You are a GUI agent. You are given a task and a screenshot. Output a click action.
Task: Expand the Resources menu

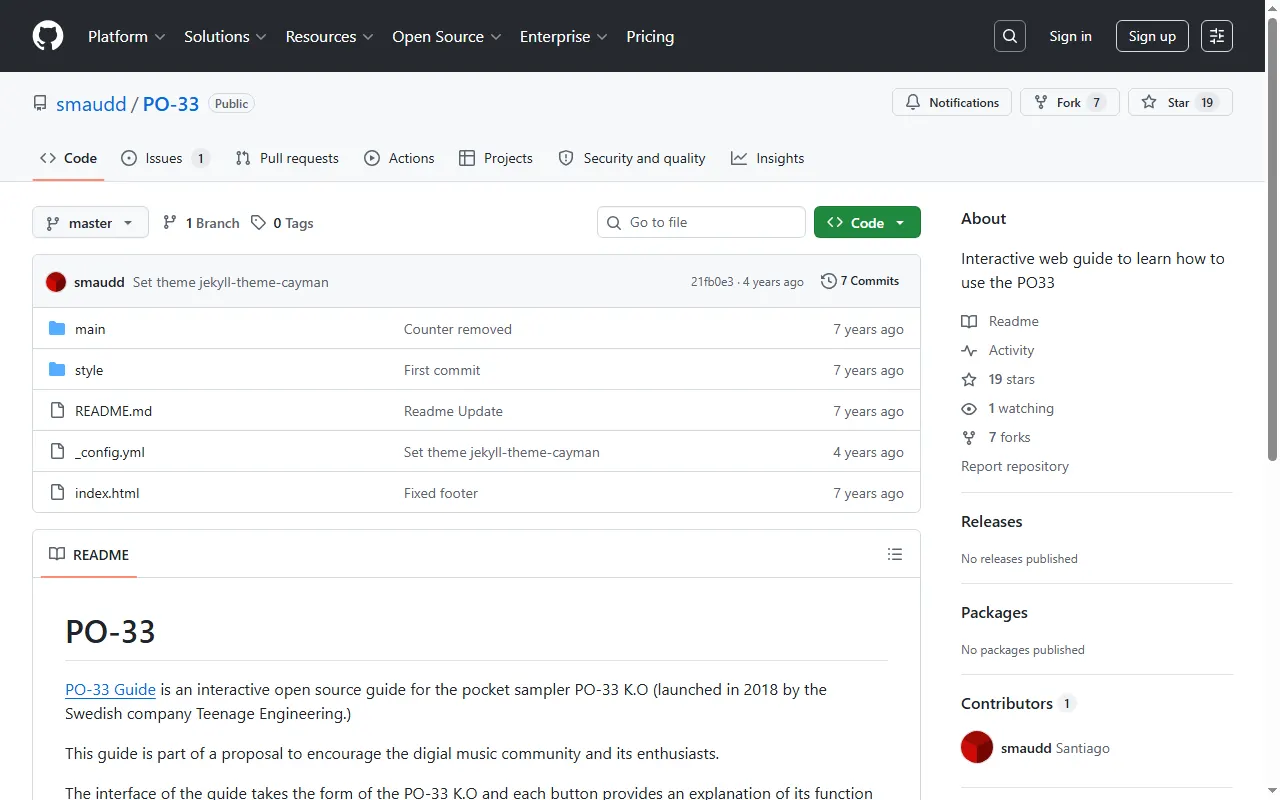329,36
